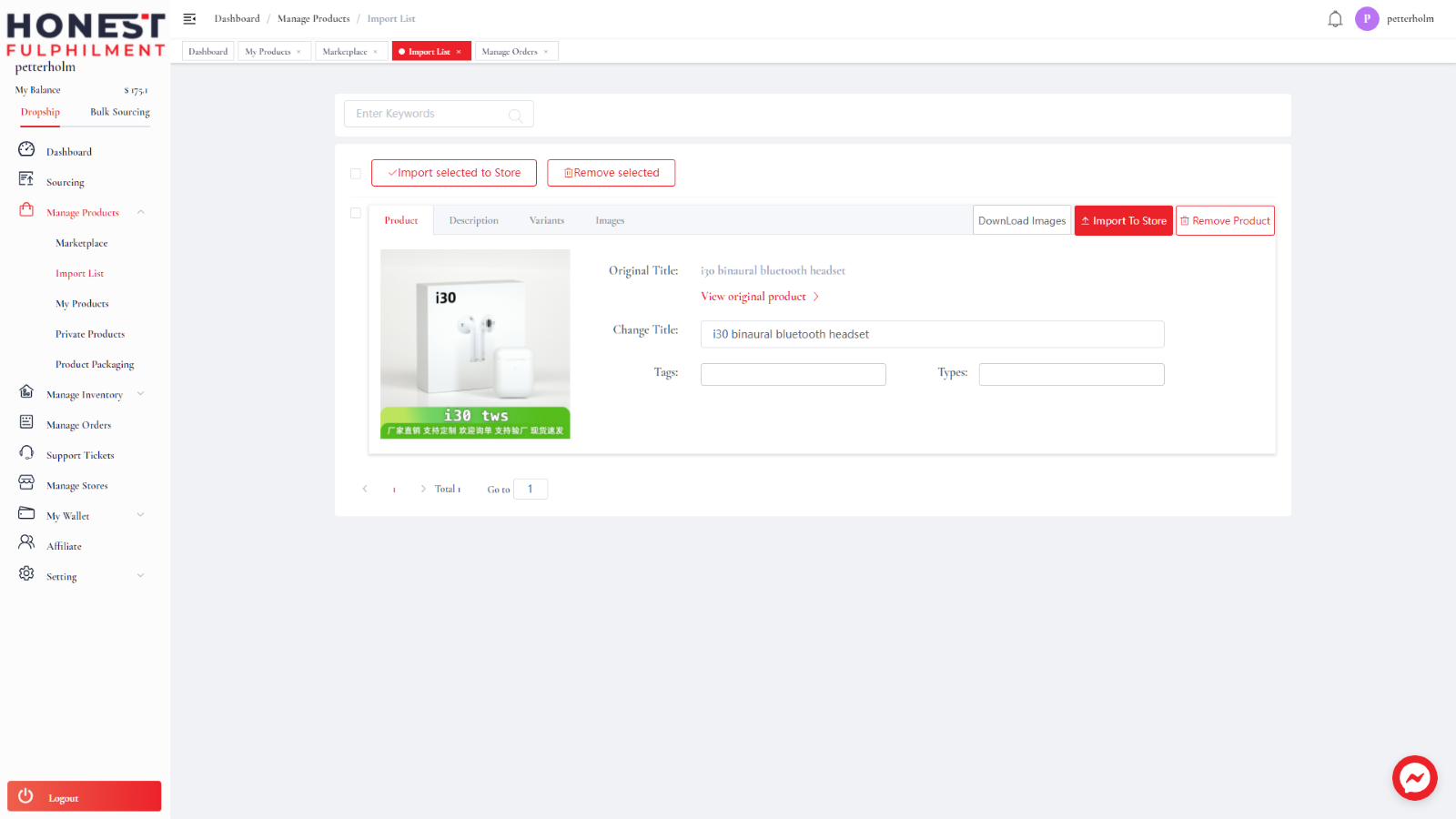
Task: Open the Messenger chat bubble icon
Action: (x=1414, y=778)
